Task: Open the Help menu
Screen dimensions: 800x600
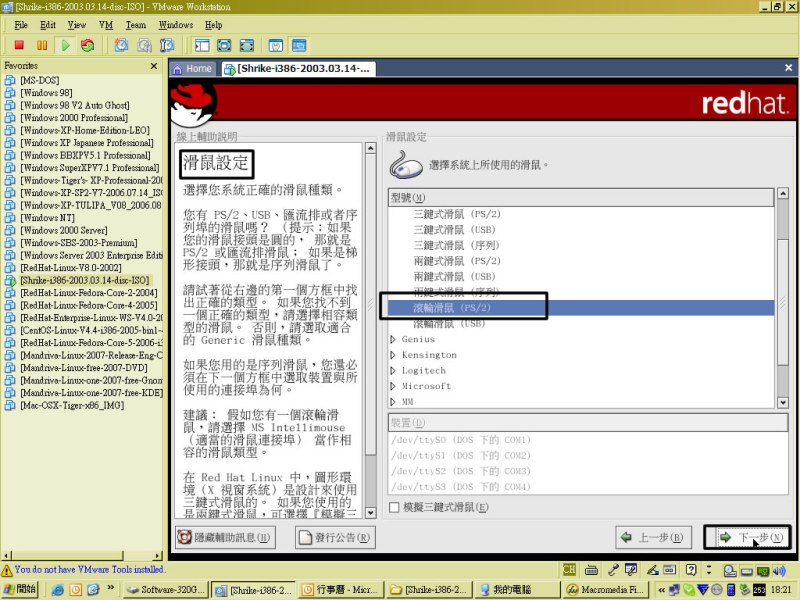Action: pyautogui.click(x=214, y=25)
